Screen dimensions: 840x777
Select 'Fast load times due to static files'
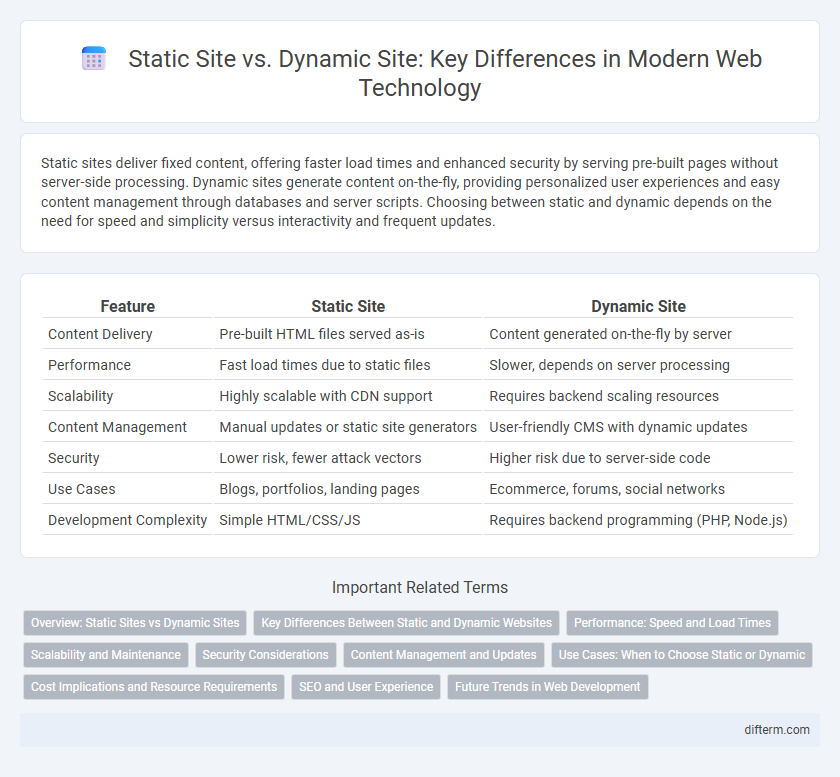(x=348, y=365)
